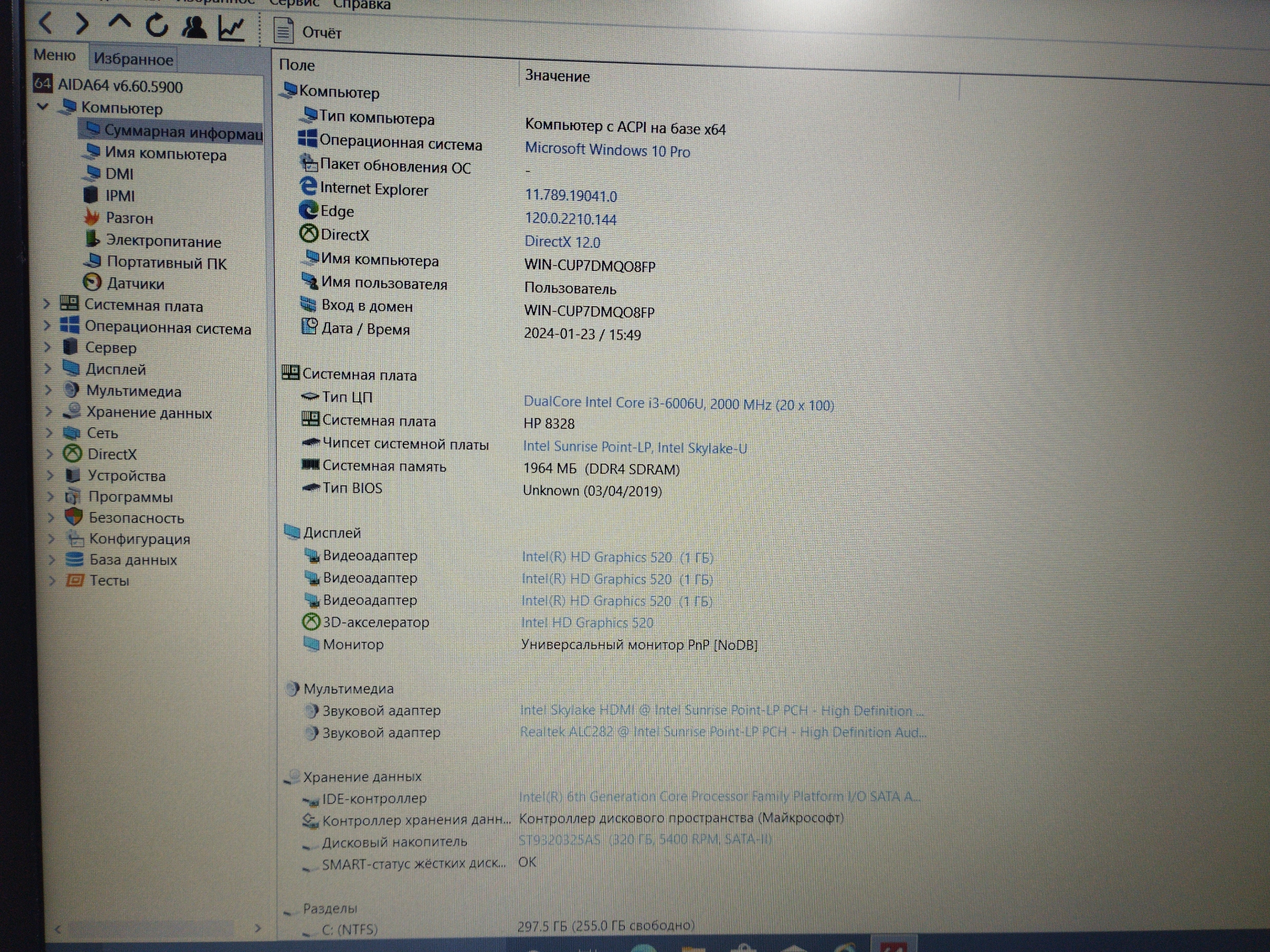Open the user management toolbar icon
The height and width of the screenshot is (952, 1270).
[194, 27]
